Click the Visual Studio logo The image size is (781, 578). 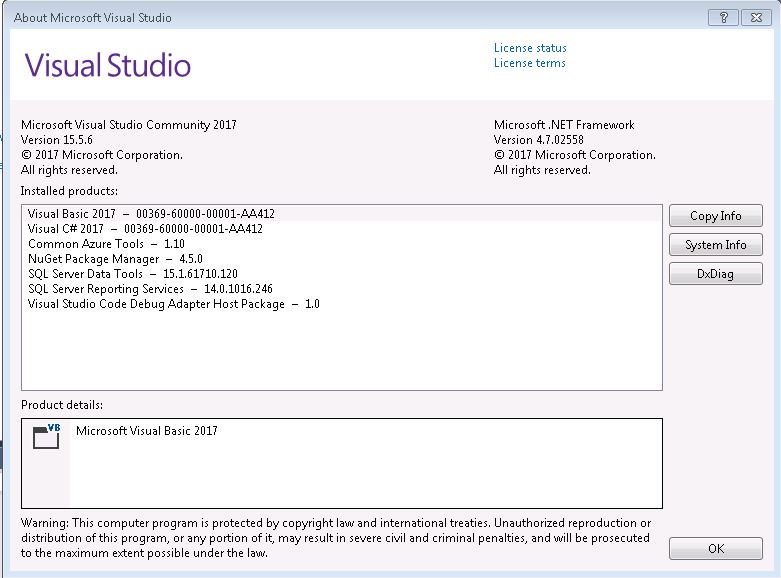108,65
